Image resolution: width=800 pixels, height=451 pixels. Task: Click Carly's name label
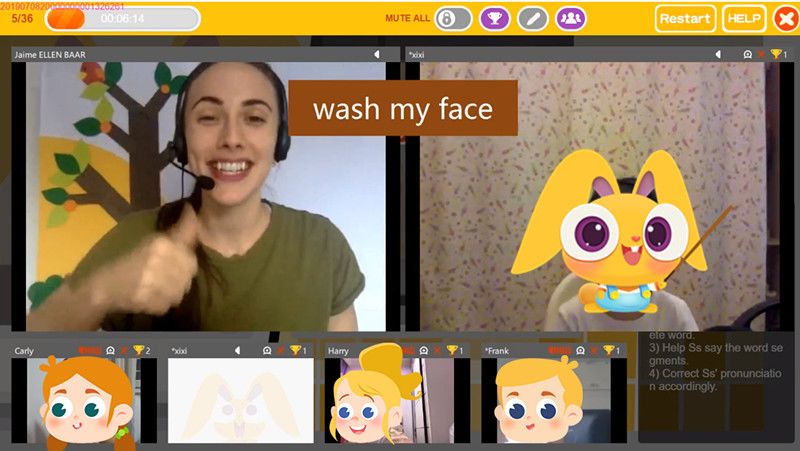coord(24,351)
